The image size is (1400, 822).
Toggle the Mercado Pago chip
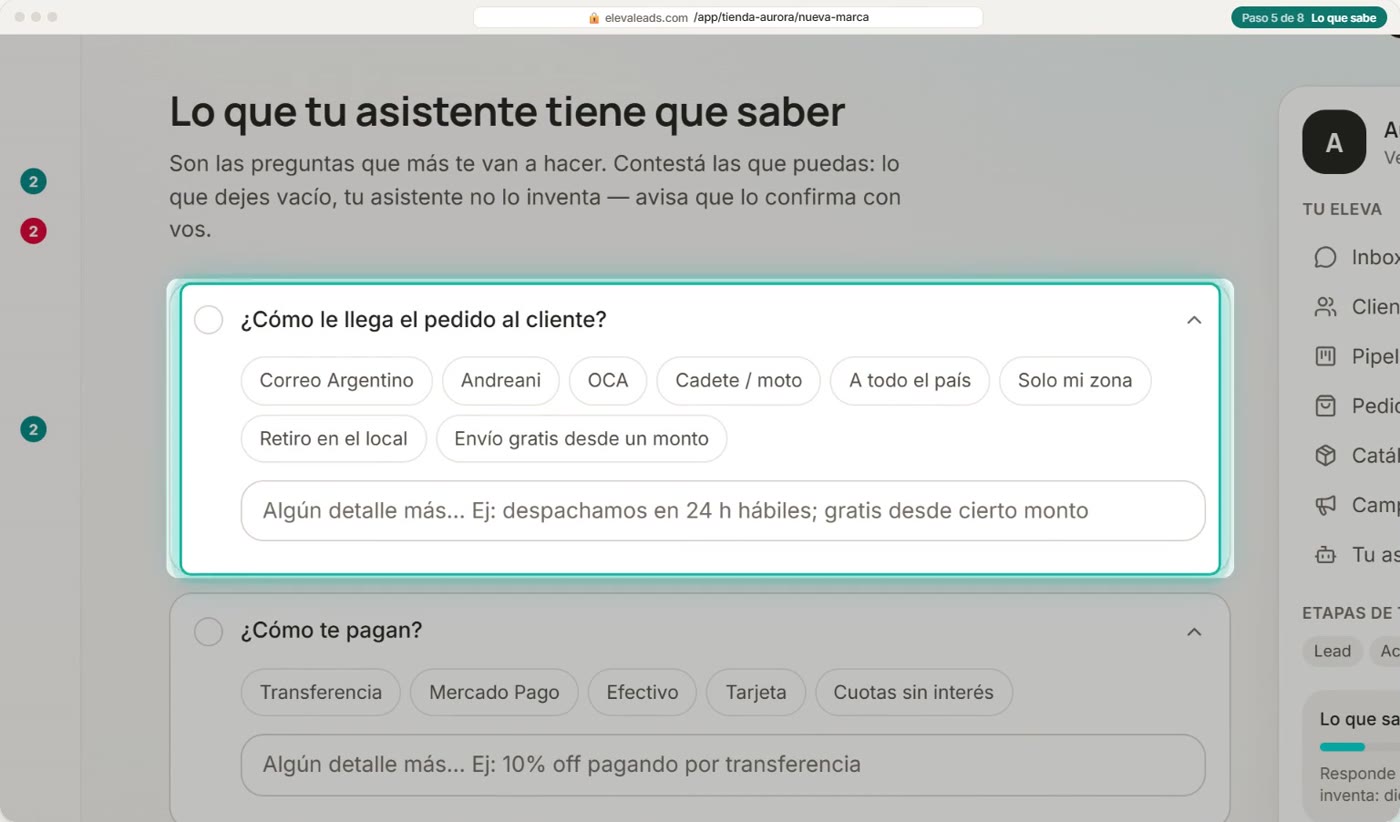(494, 692)
